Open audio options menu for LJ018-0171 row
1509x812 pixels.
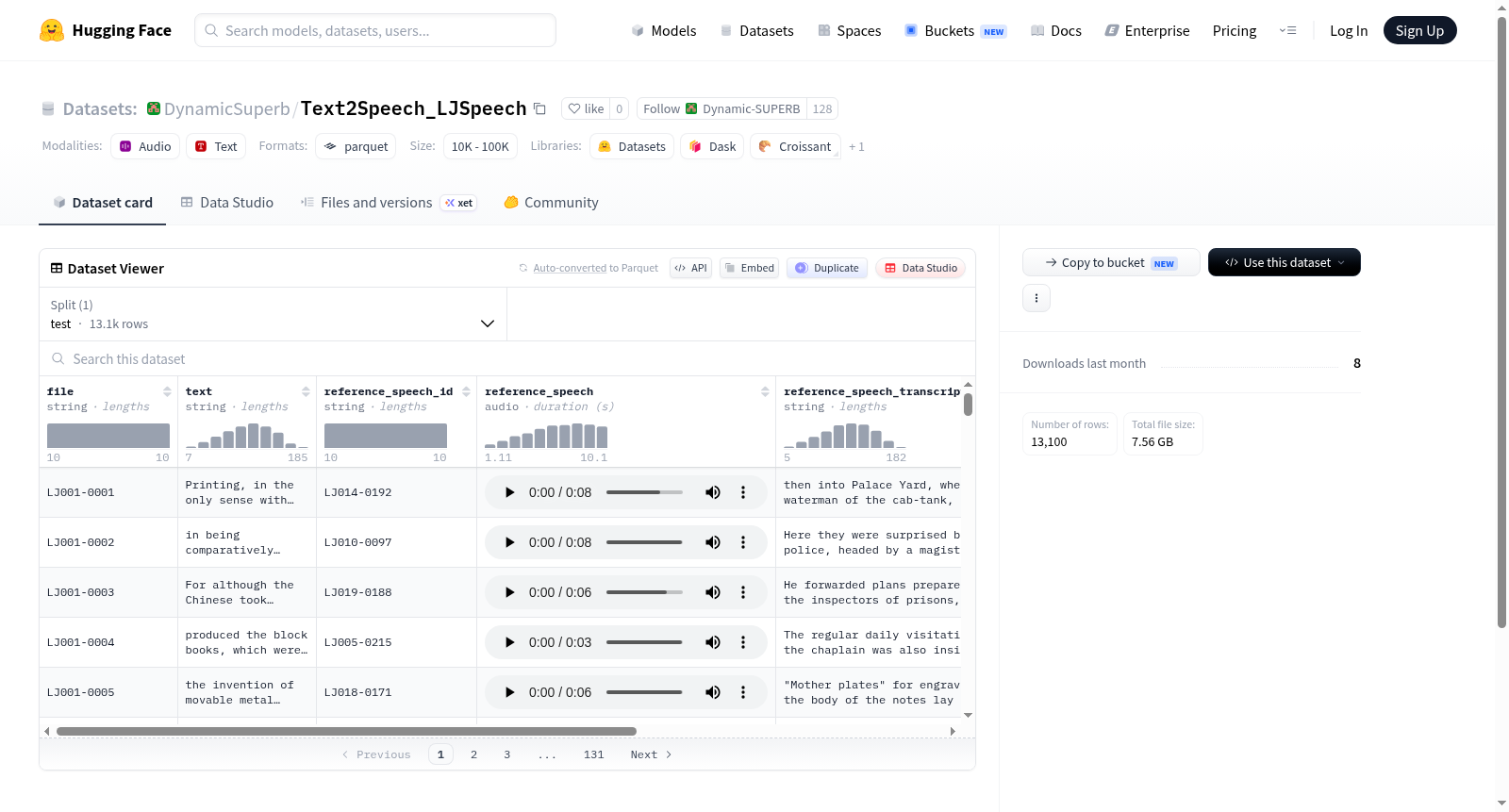pyautogui.click(x=743, y=692)
